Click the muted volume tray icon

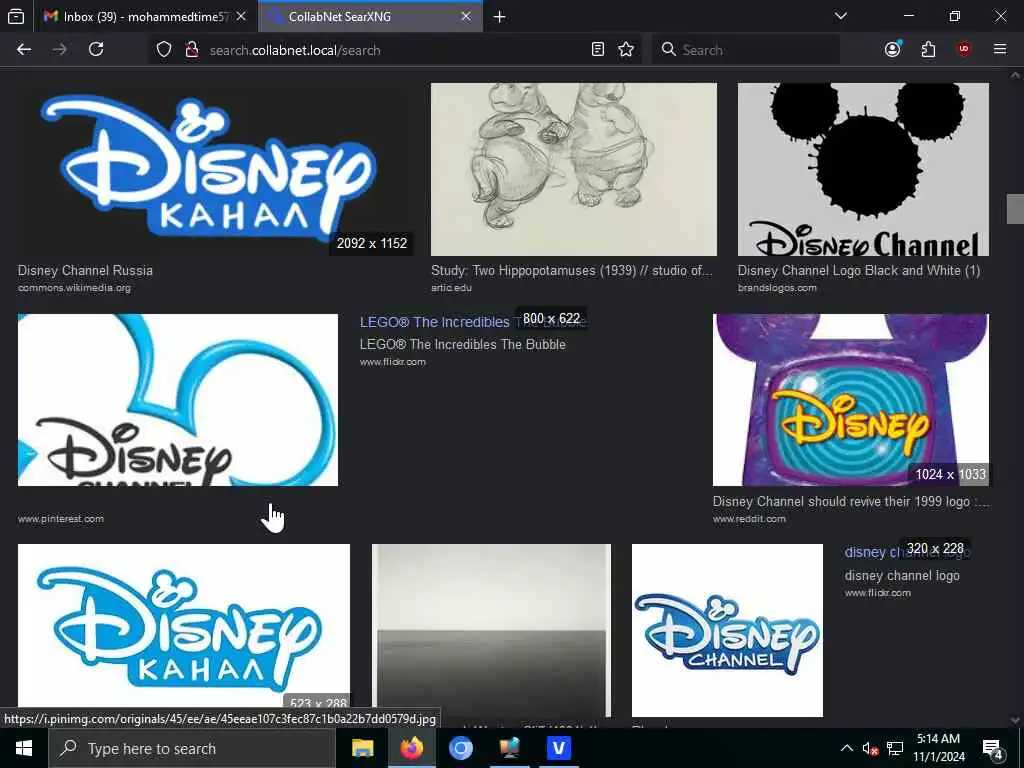pyautogui.click(x=870, y=748)
